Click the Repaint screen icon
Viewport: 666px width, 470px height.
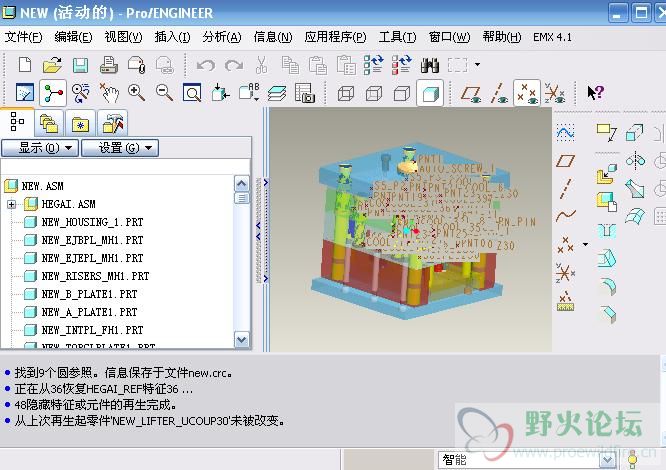click(x=25, y=92)
